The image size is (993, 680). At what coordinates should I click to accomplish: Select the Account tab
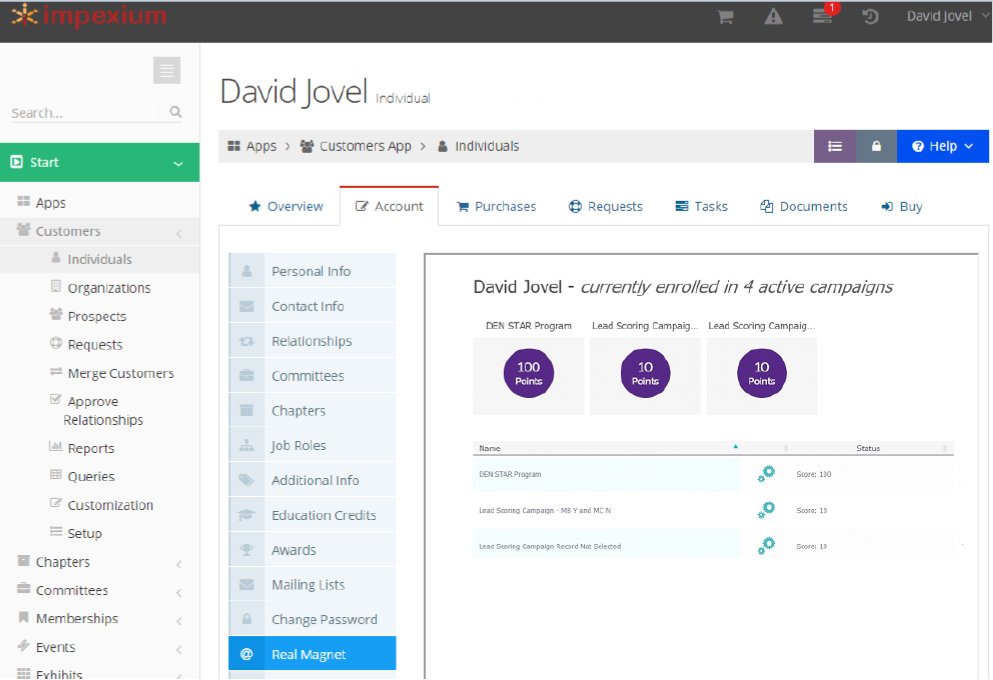click(389, 206)
